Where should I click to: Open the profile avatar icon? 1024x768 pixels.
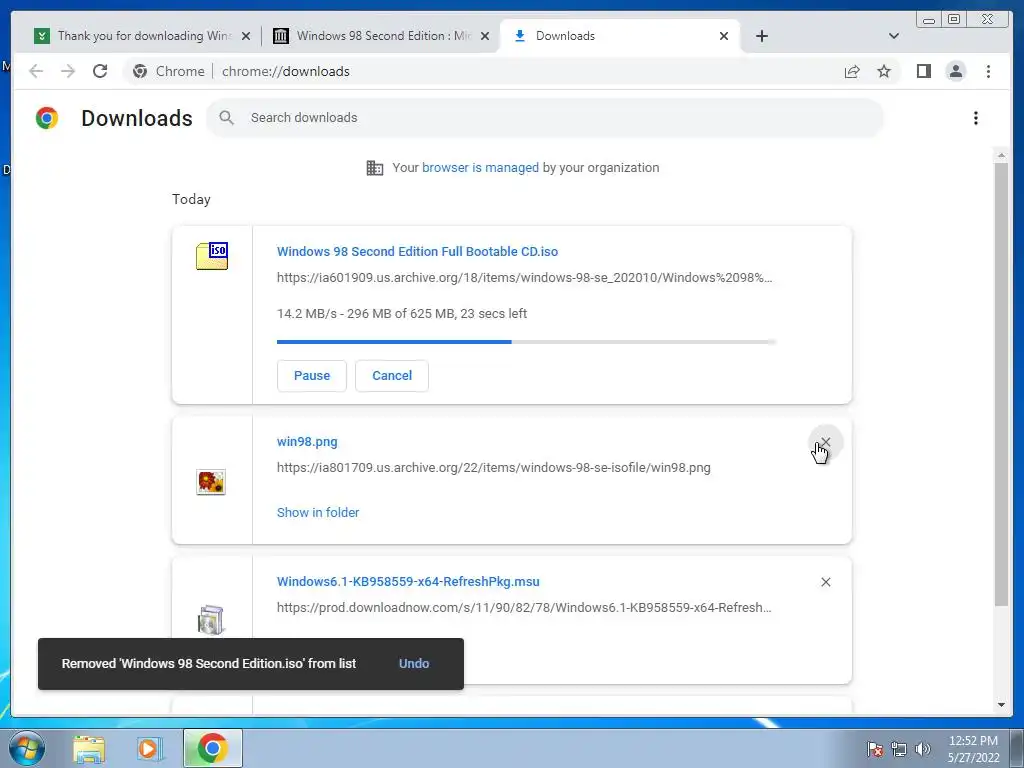pyautogui.click(x=955, y=71)
